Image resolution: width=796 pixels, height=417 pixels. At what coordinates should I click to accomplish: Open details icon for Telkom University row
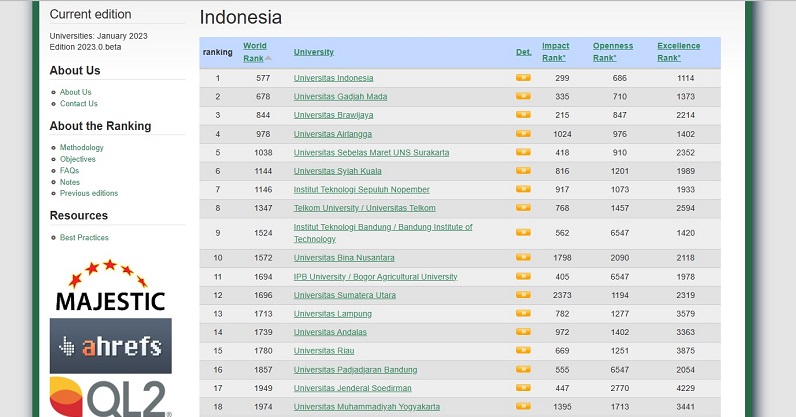(523, 208)
